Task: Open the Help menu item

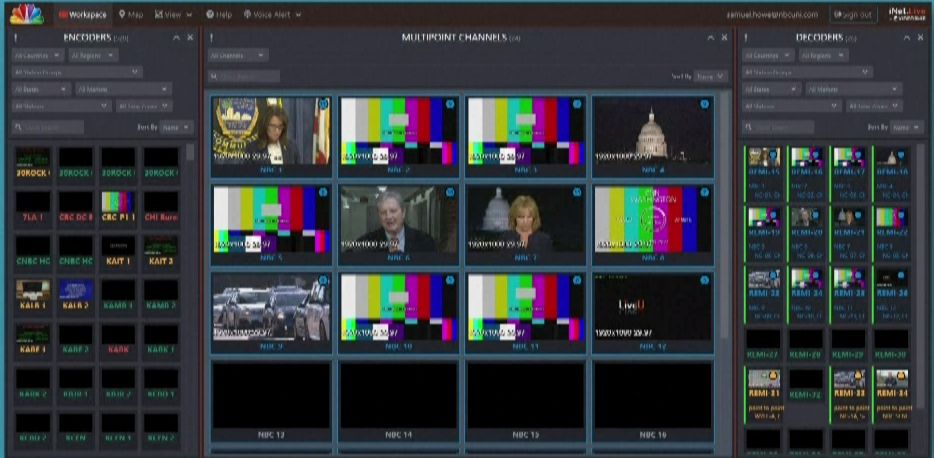Action: [219, 14]
